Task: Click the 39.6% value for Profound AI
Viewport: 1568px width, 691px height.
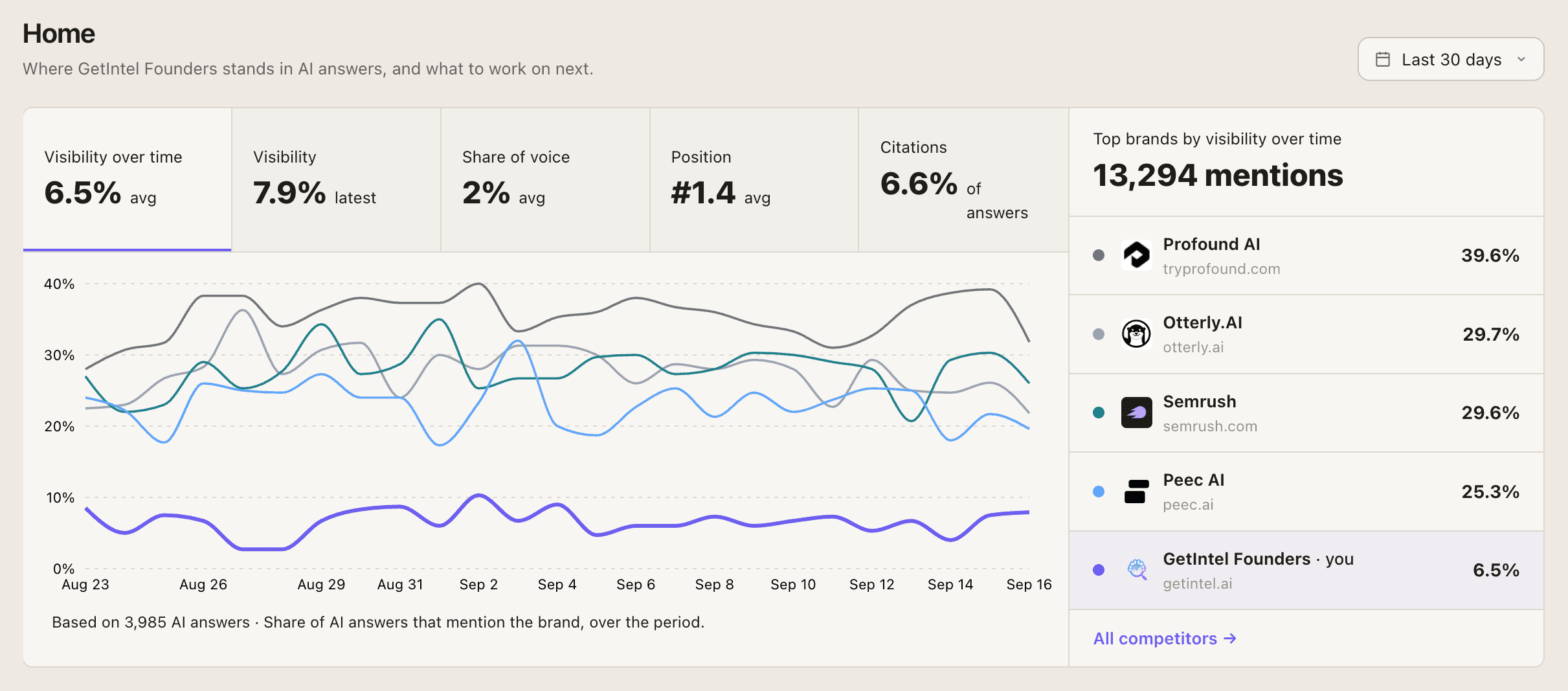Action: click(x=1490, y=255)
